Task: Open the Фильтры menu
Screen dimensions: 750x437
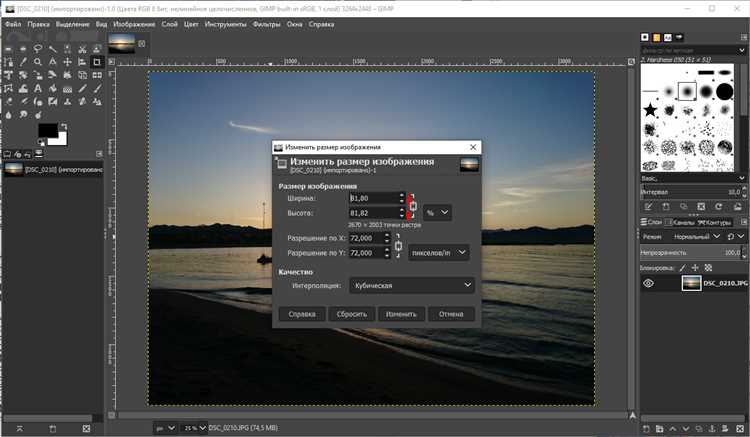Action: [266, 23]
